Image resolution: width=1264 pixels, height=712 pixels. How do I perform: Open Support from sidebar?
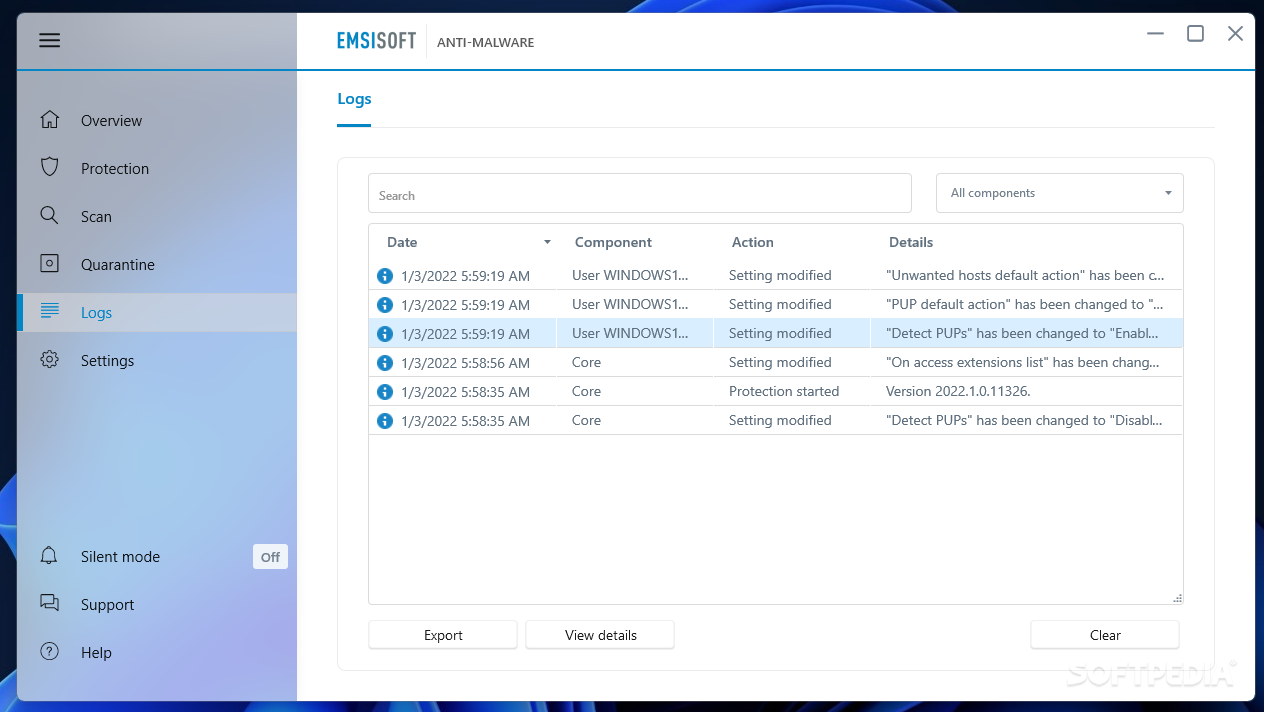[157, 604]
